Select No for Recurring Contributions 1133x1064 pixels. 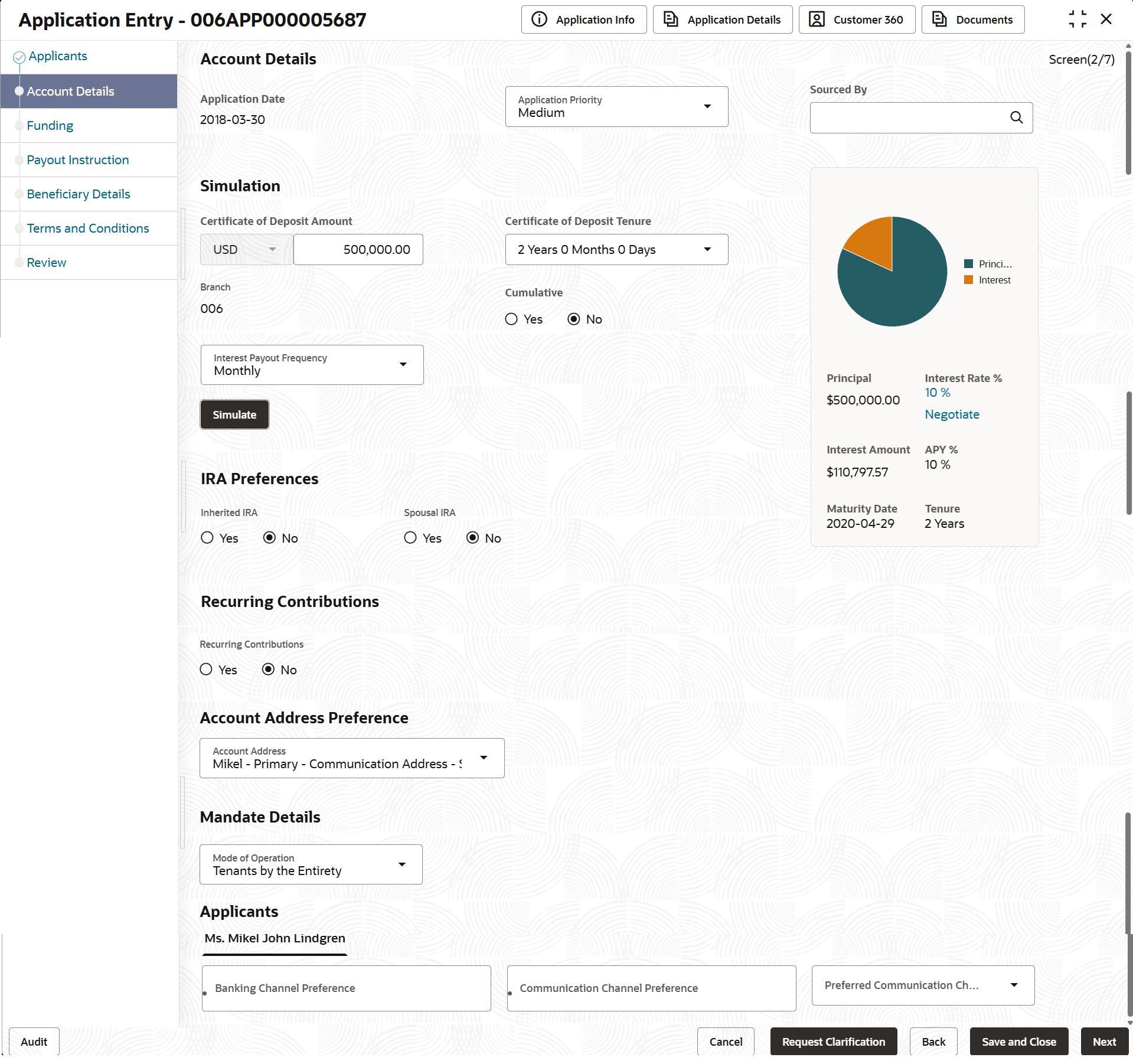[x=268, y=670]
